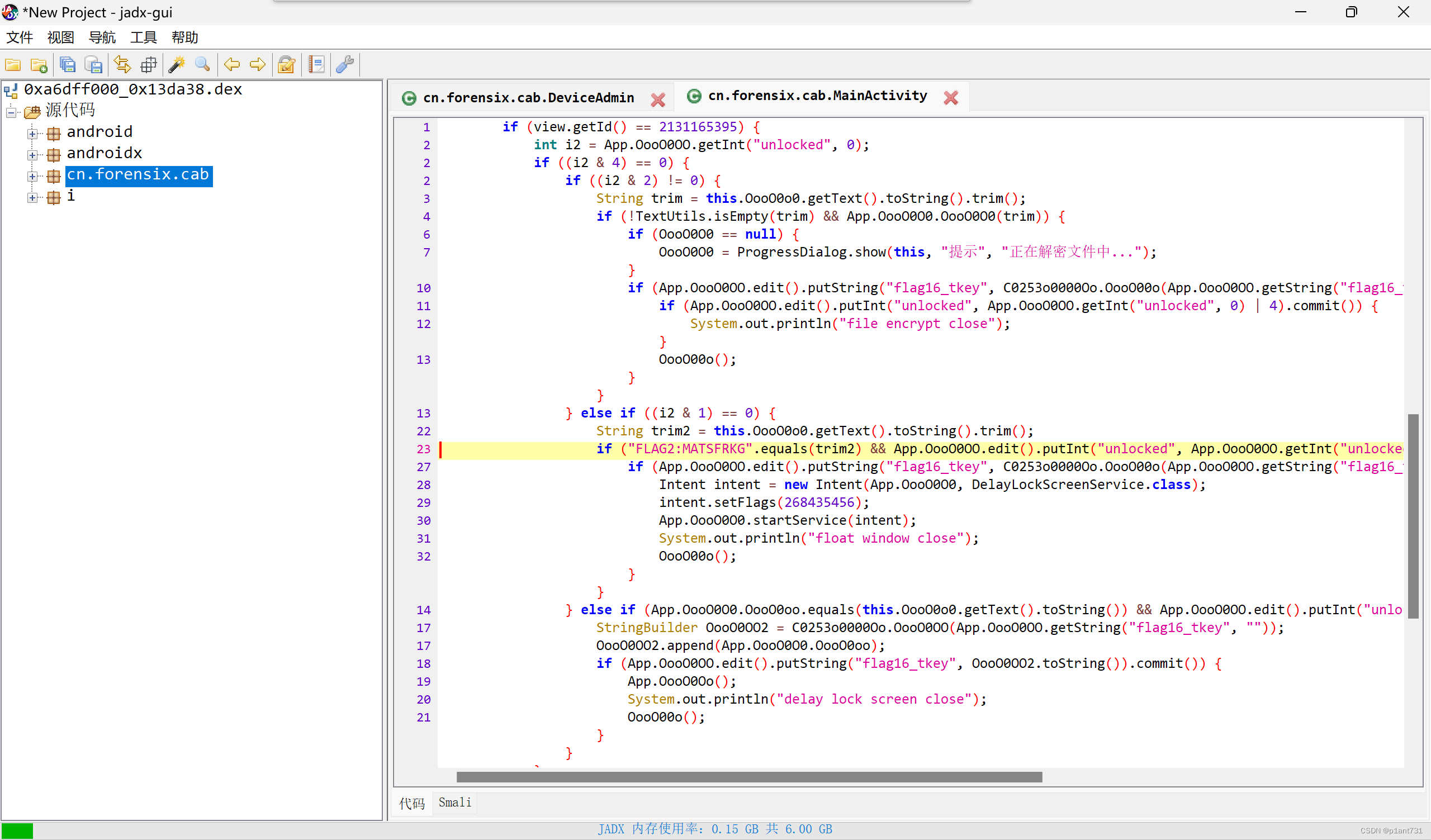Toggle the flatten packages icon
The image size is (1431, 840).
tap(148, 65)
